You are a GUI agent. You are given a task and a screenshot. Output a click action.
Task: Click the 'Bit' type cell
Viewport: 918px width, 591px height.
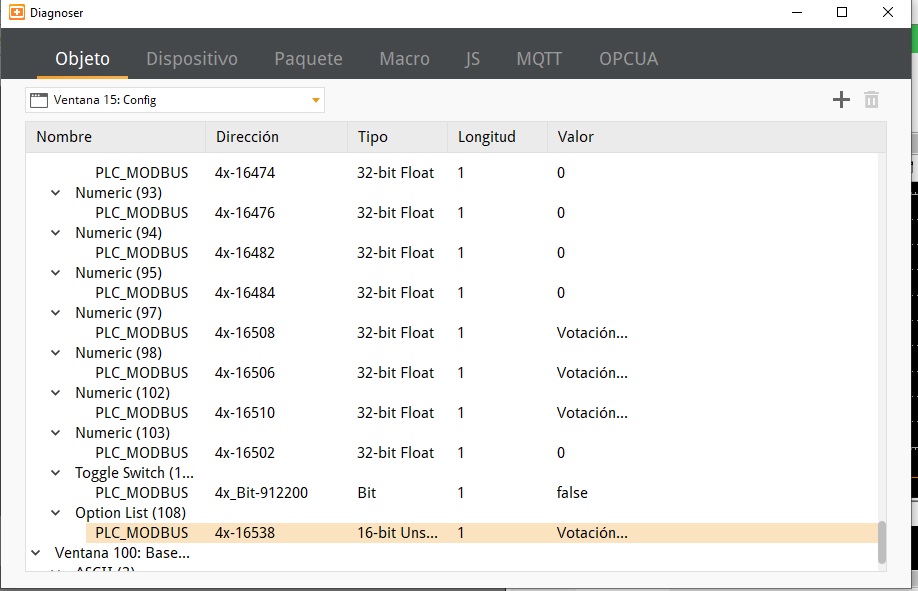click(366, 493)
